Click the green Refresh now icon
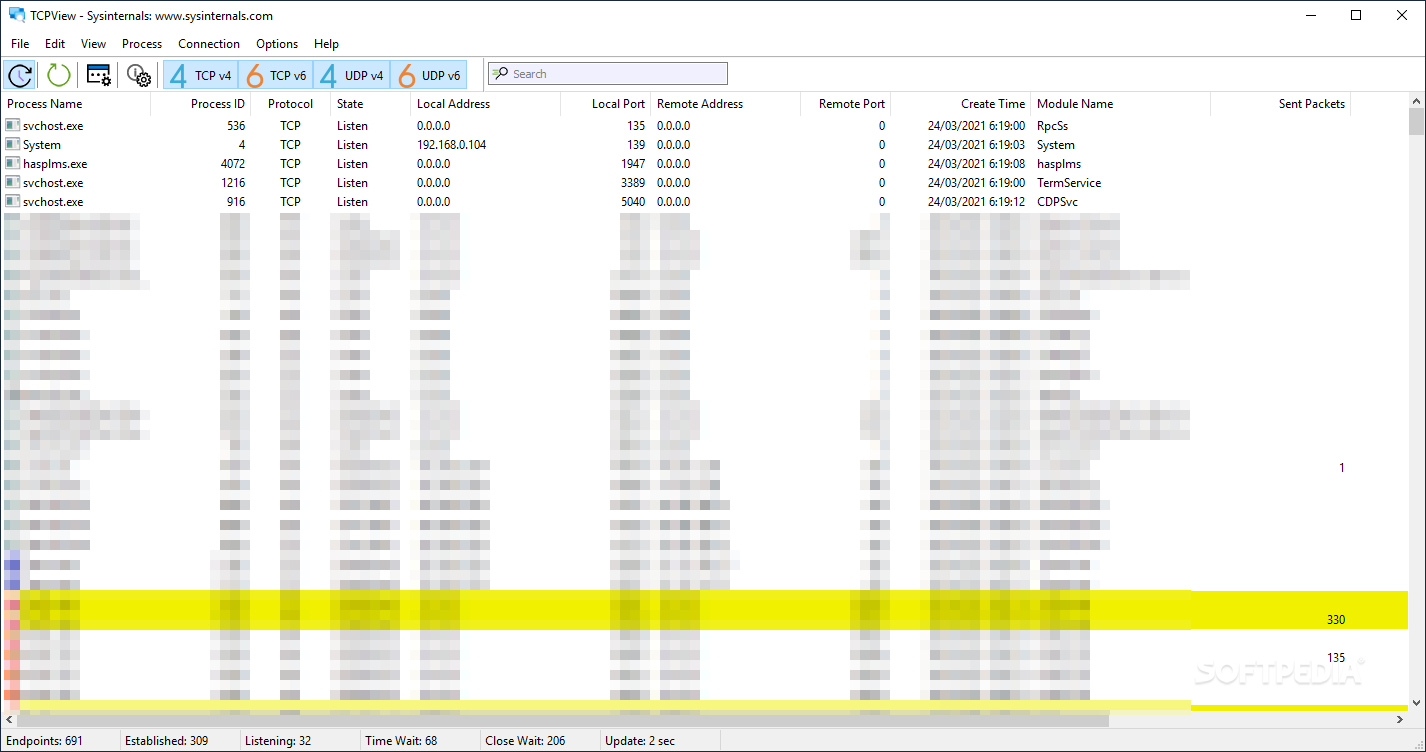Screen dimensions: 1426x752 click(x=59, y=75)
